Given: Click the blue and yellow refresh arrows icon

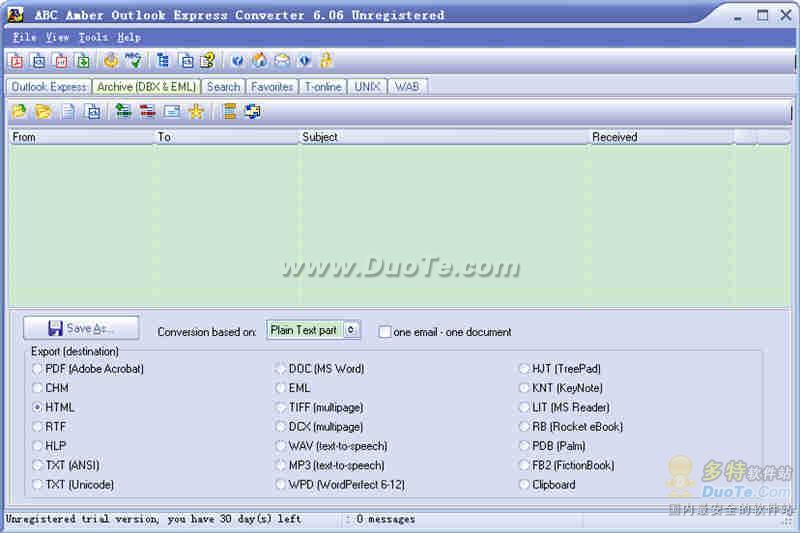Looking at the screenshot, I should point(253,111).
